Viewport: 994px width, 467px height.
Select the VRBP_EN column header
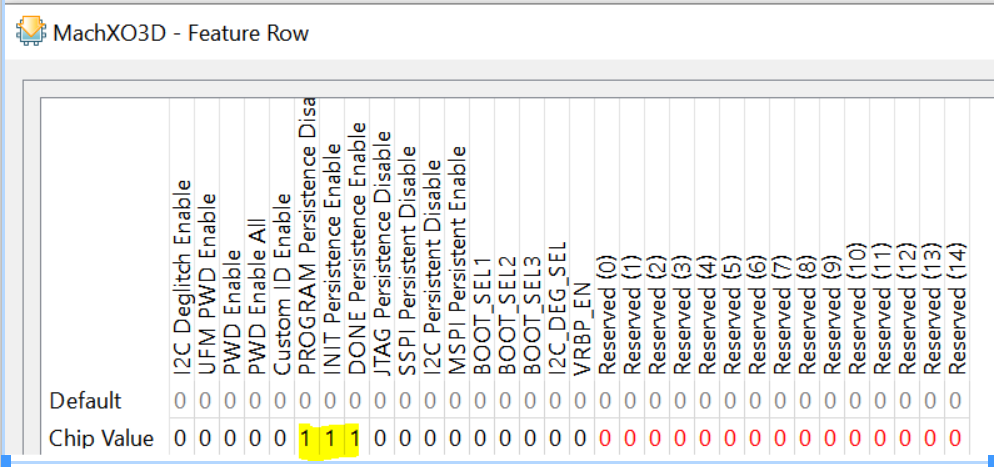click(581, 329)
